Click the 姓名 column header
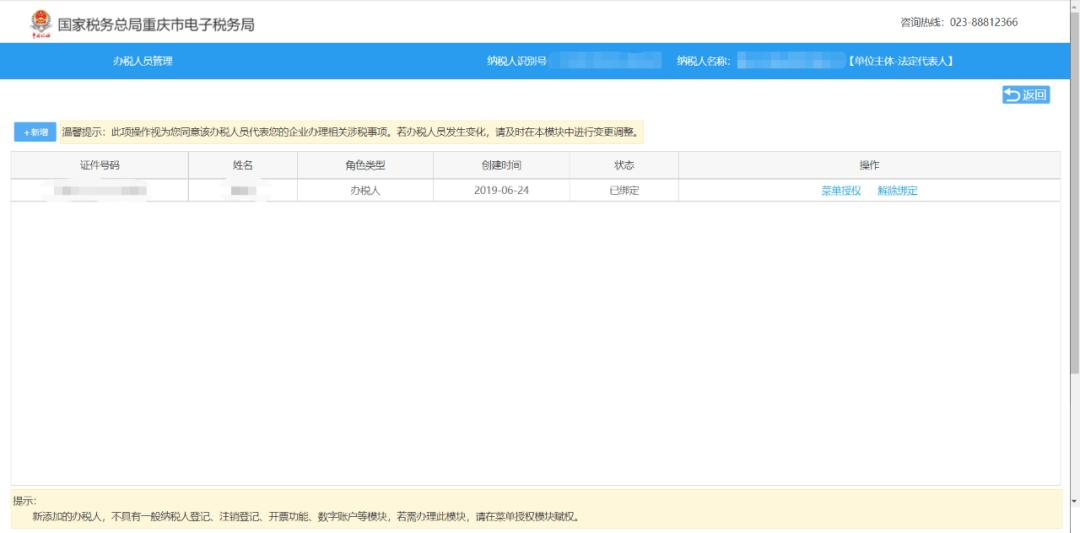This screenshot has width=1080, height=533. click(x=242, y=165)
